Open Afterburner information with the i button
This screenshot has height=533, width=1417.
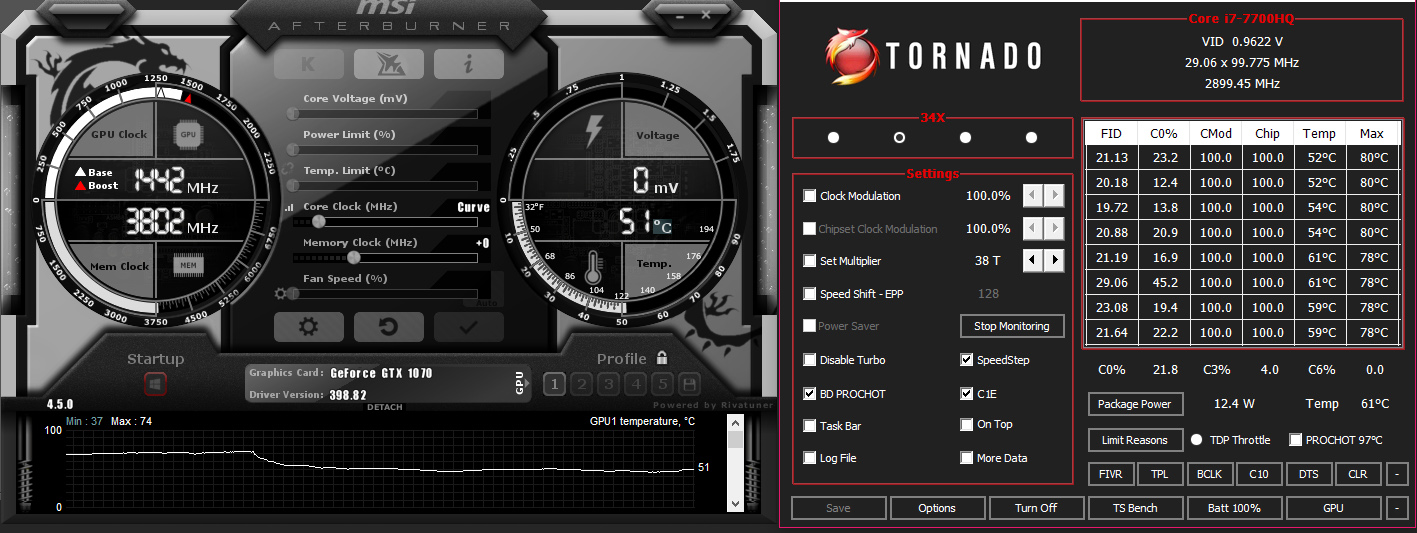(468, 64)
